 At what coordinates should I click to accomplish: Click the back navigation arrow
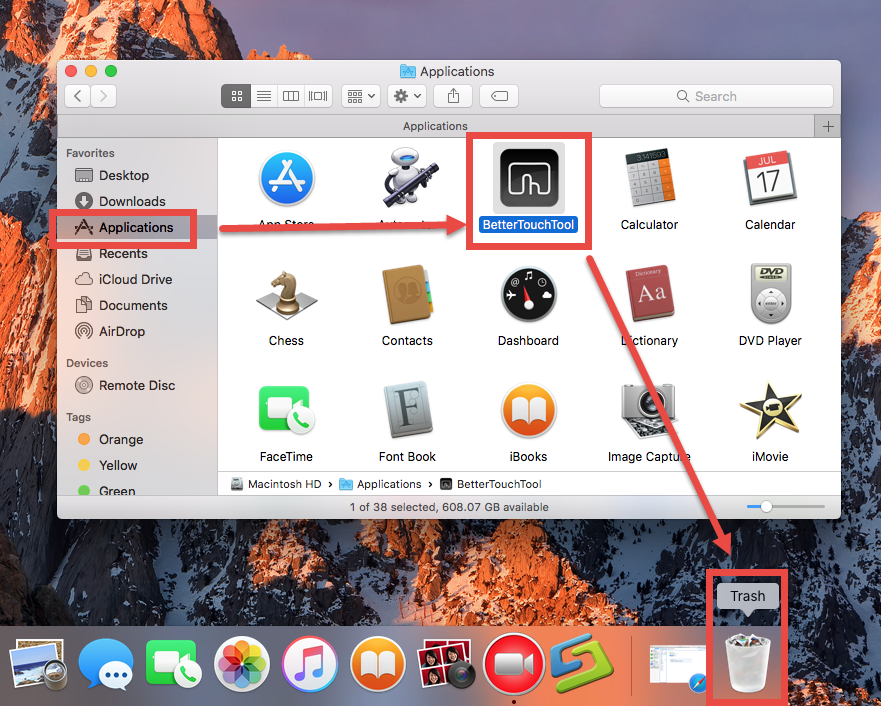point(77,96)
